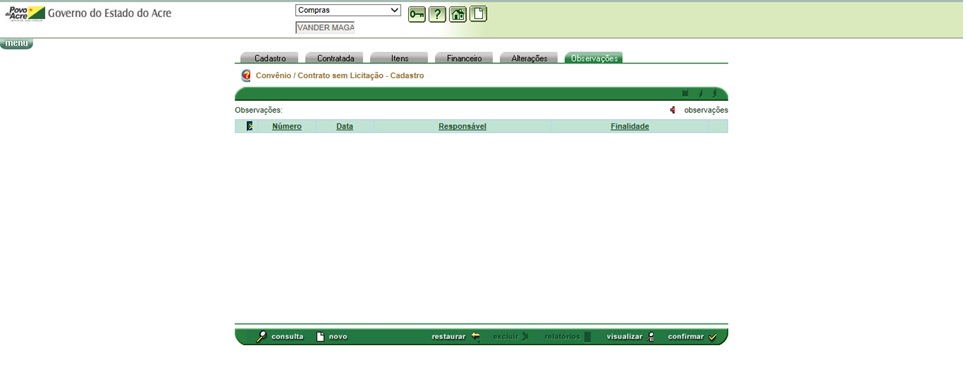The height and width of the screenshot is (366, 967).
Task: Click the confirmar checkmark icon
Action: 713,337
